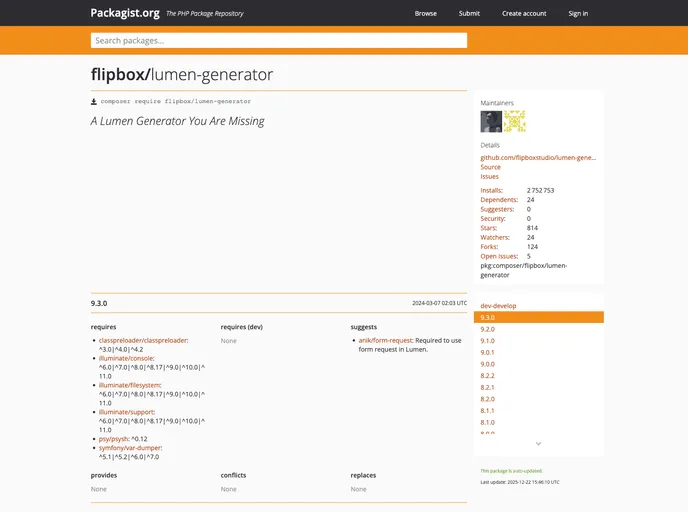Open symfony/var-dumper package link
Viewport: 688px width, 512px height.
[x=129, y=447]
